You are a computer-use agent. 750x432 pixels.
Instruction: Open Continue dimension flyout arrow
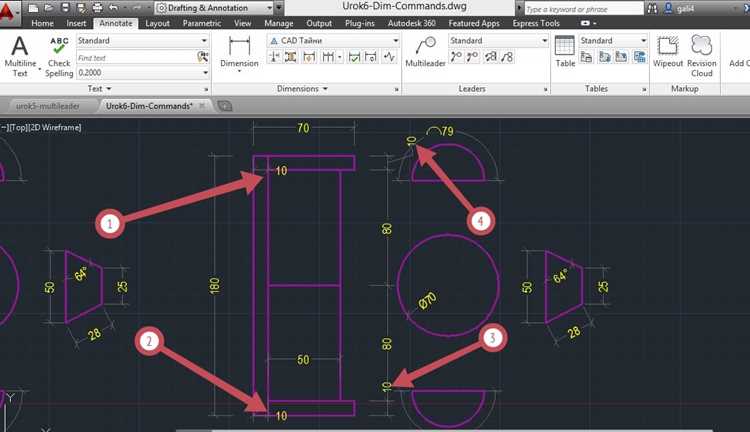point(340,57)
